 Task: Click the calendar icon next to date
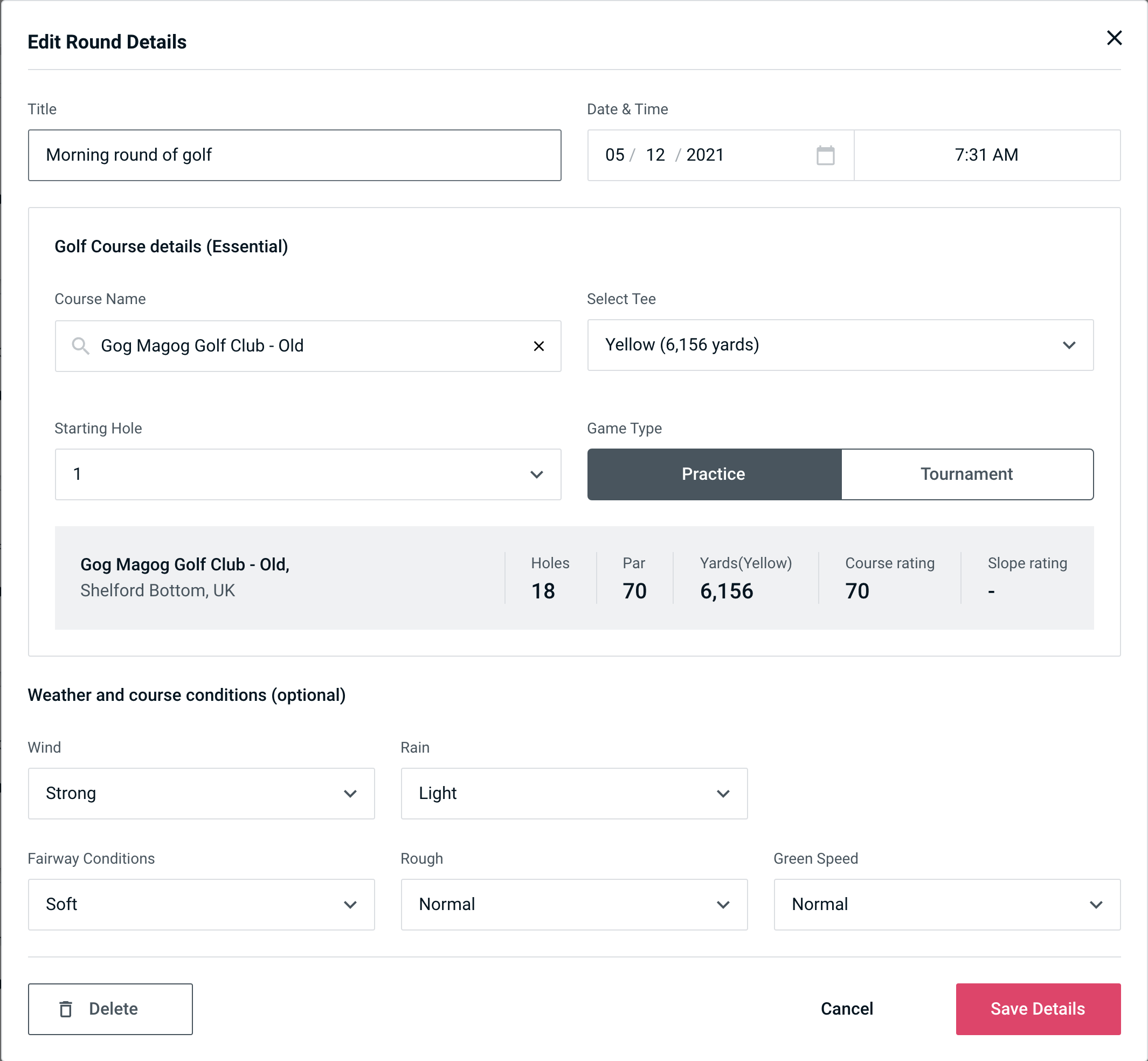[826, 155]
